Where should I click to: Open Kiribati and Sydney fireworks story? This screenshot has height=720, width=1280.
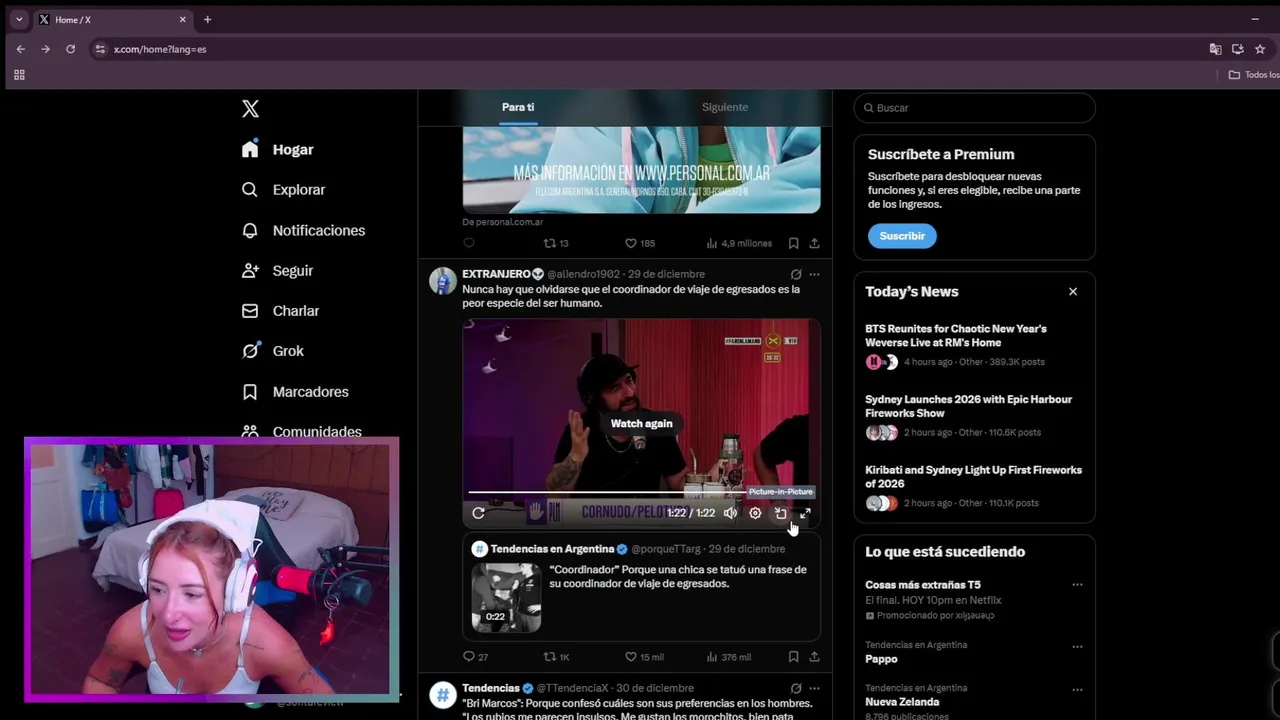974,486
